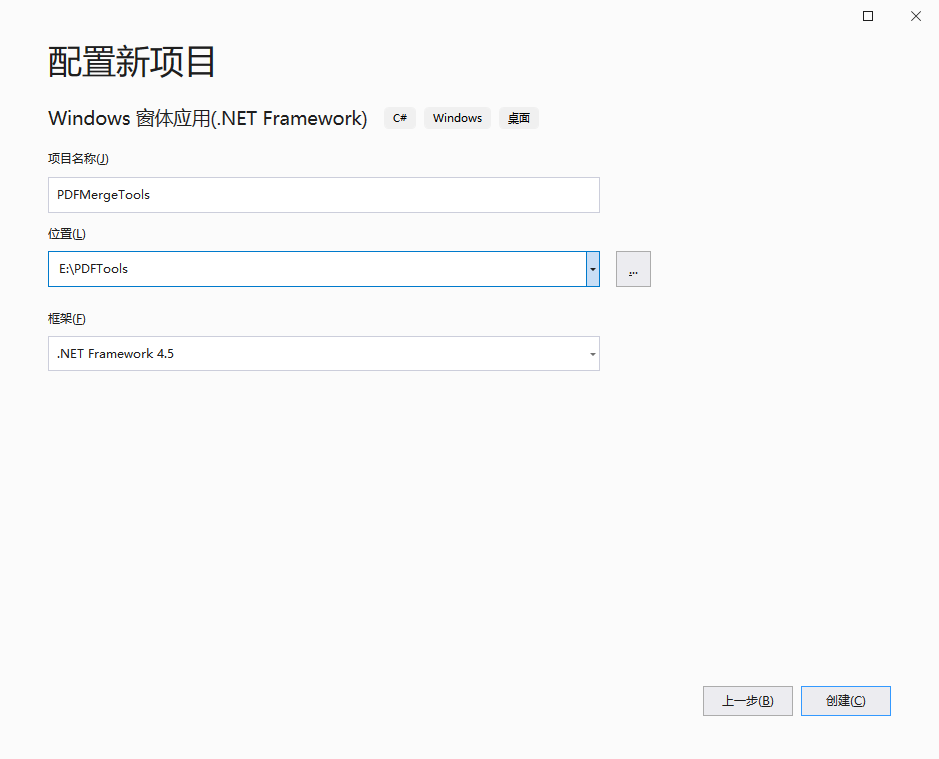The width and height of the screenshot is (939, 759).
Task: Click the 位置(L) label
Action: [67, 234]
